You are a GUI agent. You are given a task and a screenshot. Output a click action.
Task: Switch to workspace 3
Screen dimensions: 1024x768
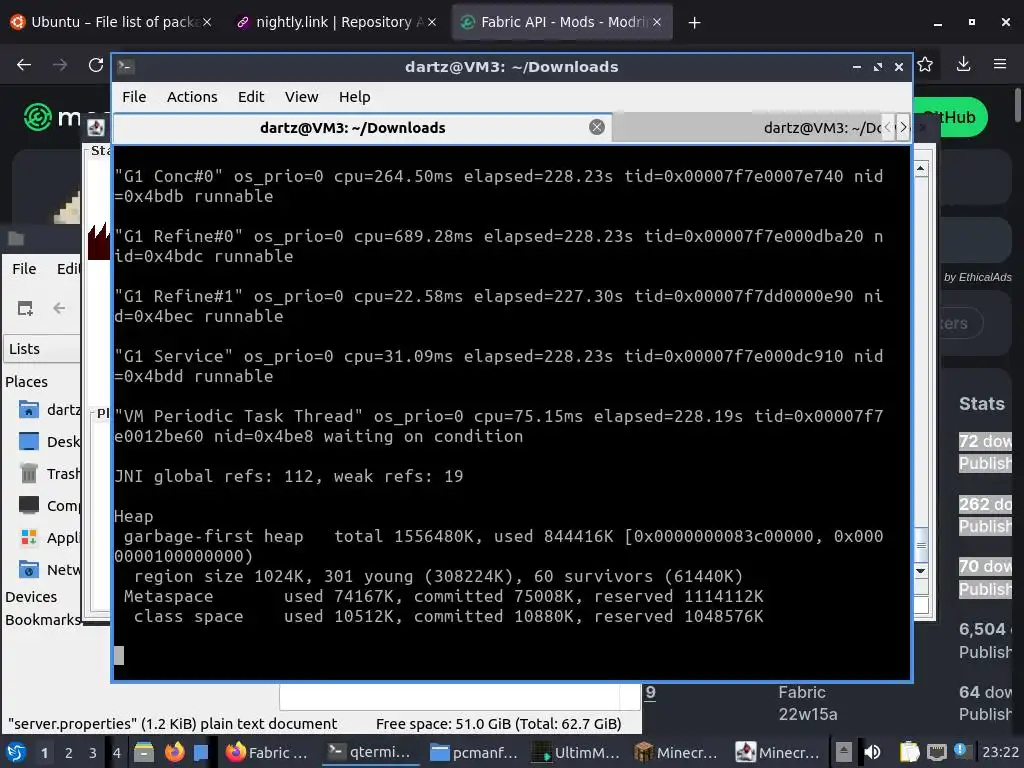(93, 753)
